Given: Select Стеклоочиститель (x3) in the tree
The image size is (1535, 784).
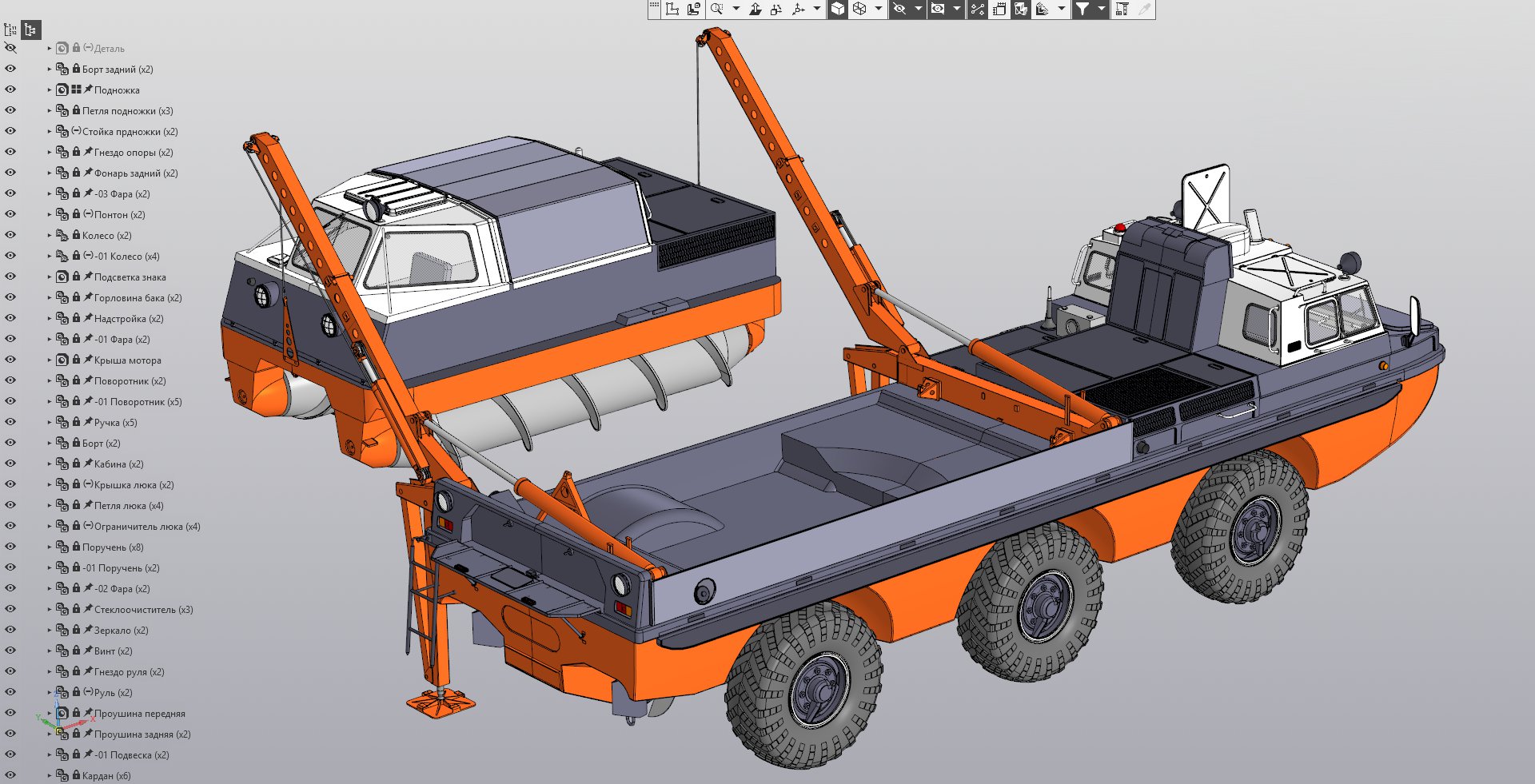Looking at the screenshot, I should (x=143, y=610).
